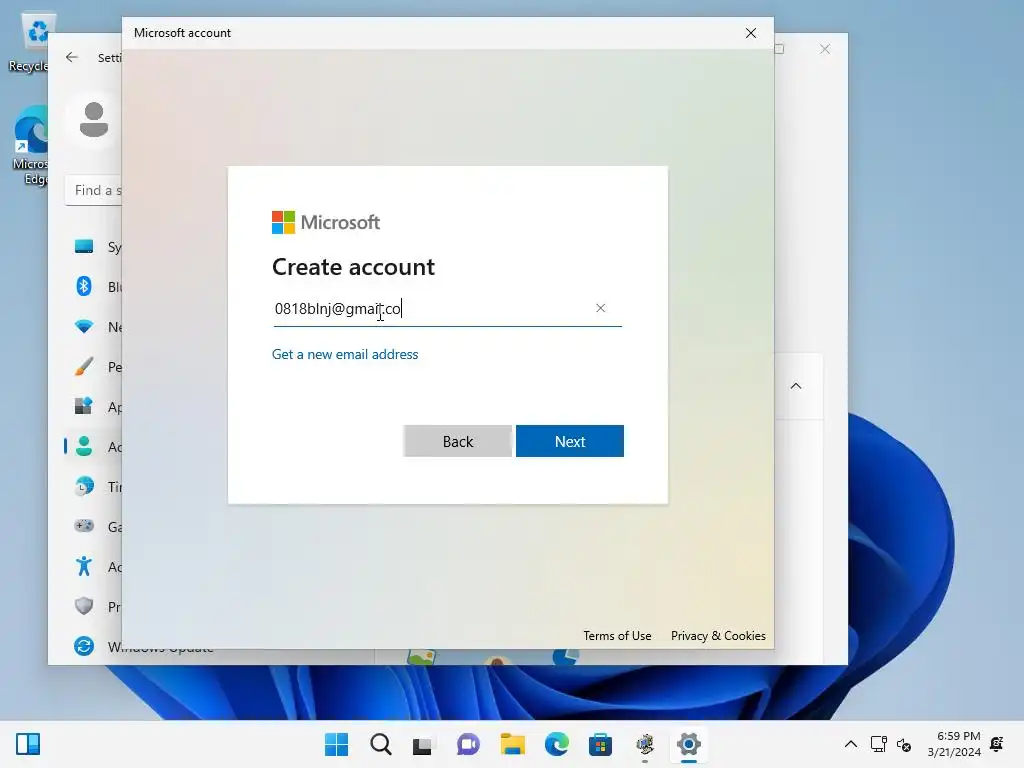Click the Settings back arrow

click(x=72, y=57)
